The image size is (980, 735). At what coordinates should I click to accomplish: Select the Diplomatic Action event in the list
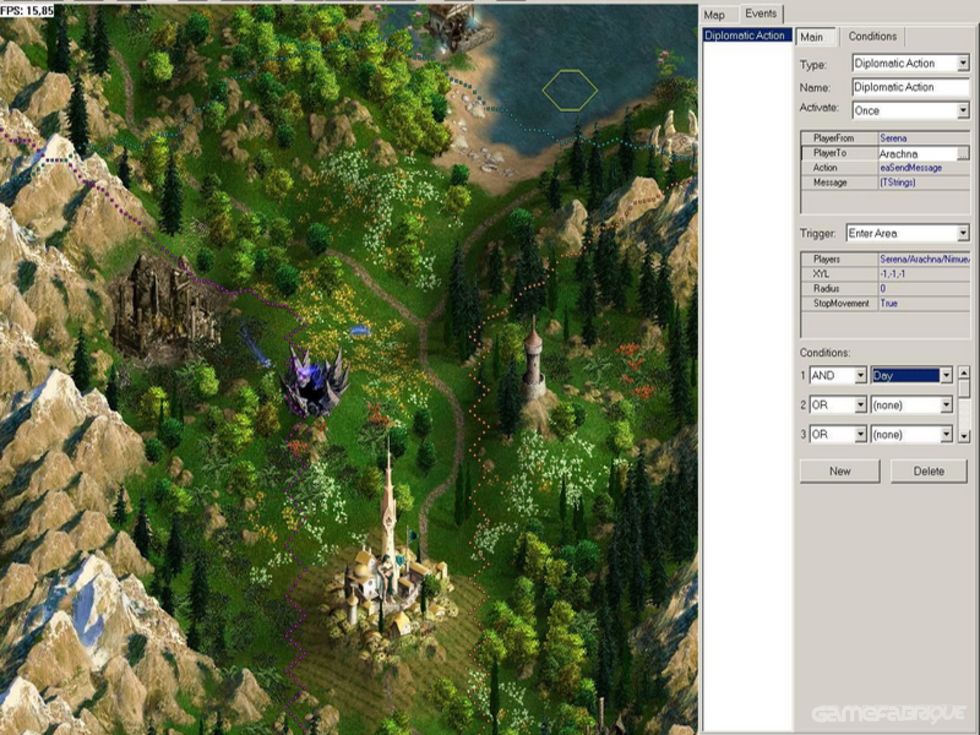click(746, 35)
